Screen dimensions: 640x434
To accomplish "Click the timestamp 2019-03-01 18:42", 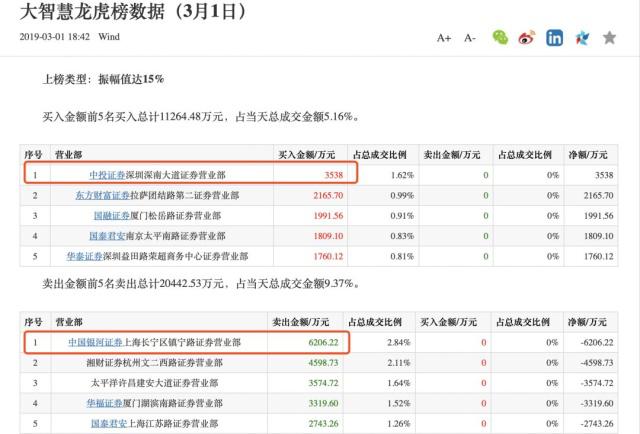I will click(x=55, y=37).
